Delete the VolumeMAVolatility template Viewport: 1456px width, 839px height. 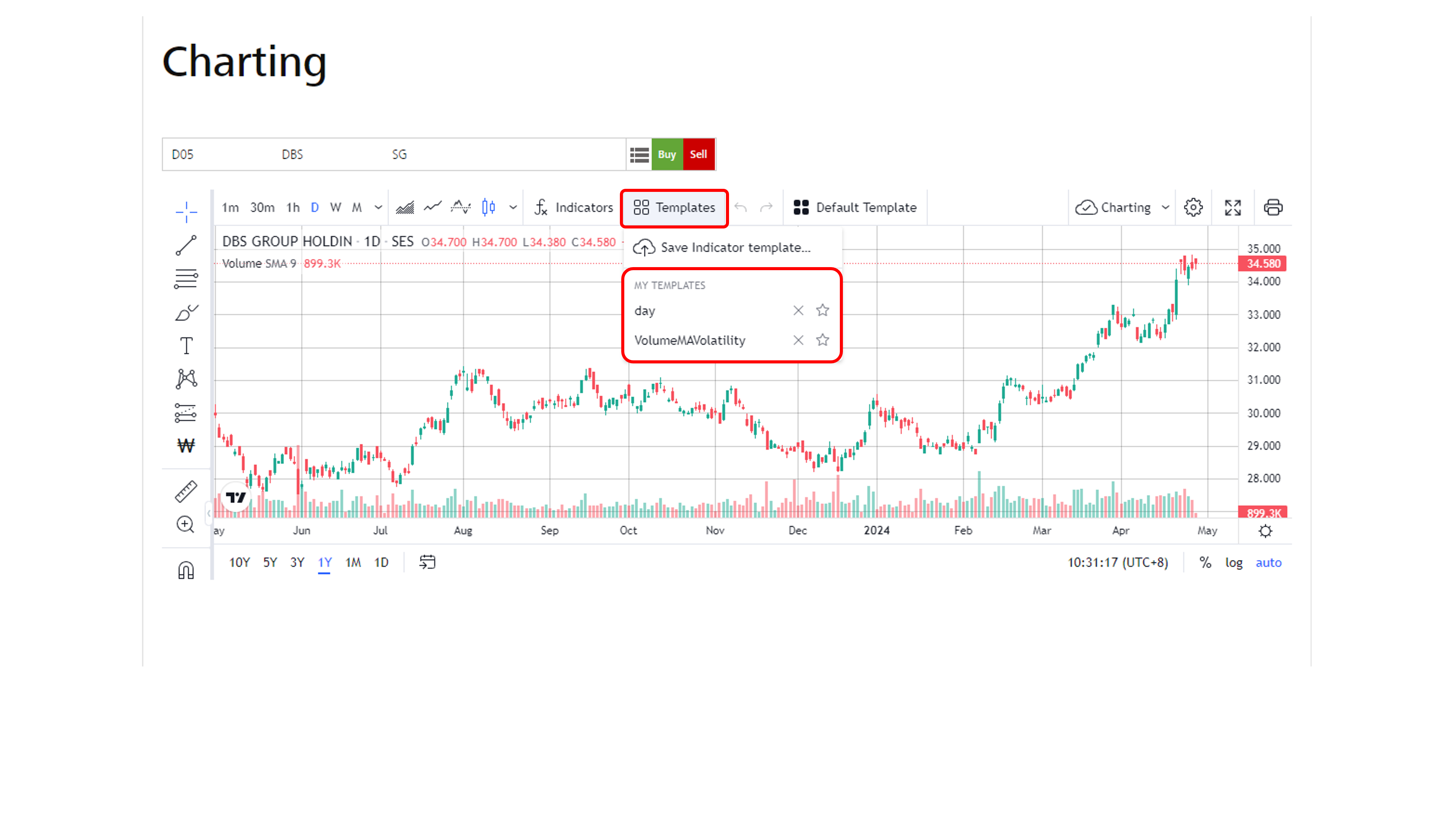click(798, 341)
